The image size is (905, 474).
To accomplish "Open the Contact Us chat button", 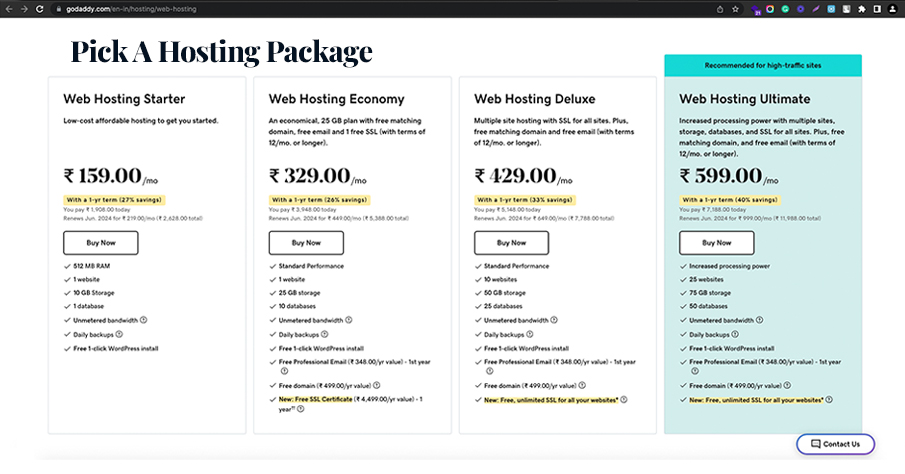I will pos(835,444).
